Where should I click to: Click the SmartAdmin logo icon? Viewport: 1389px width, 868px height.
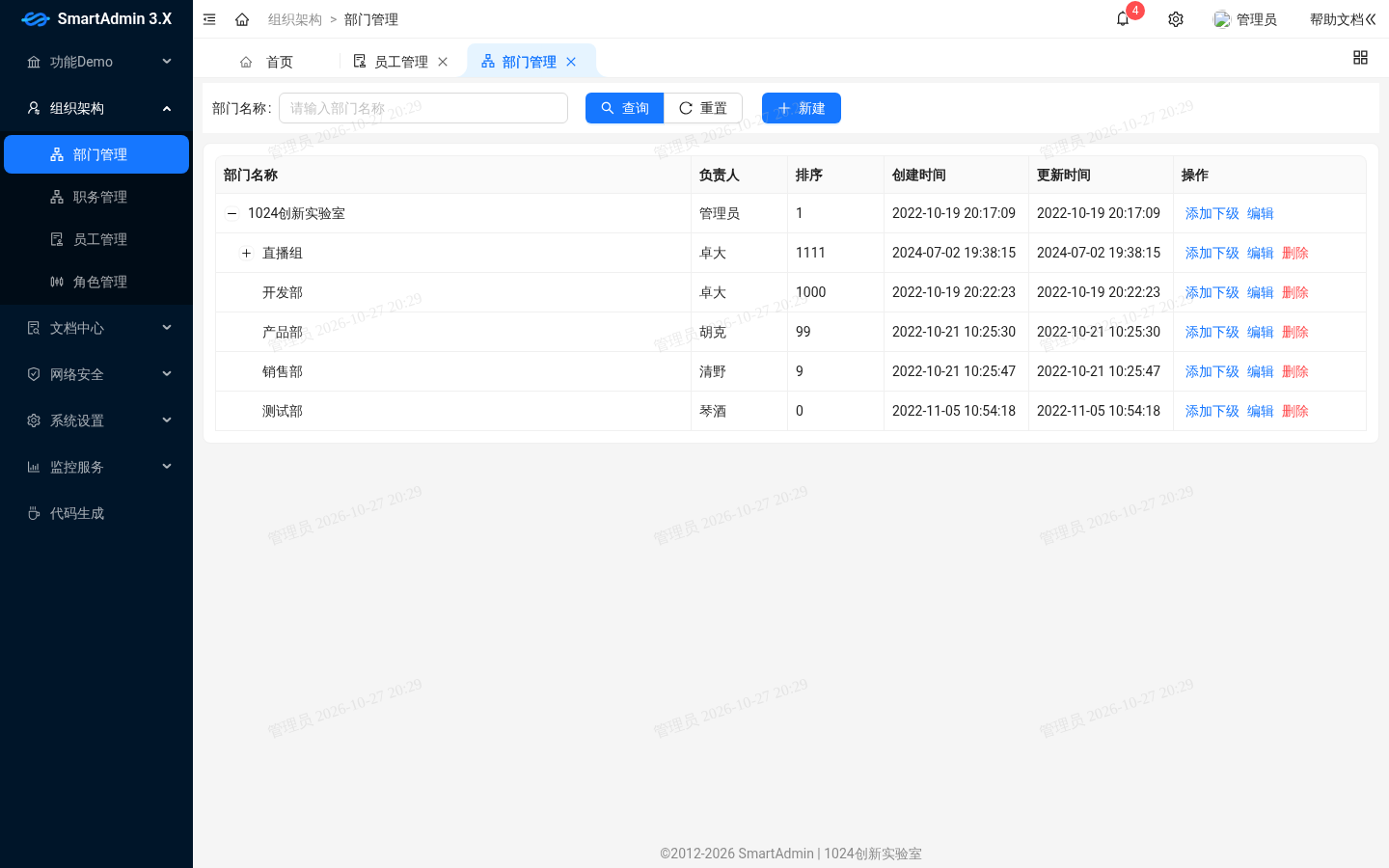pyautogui.click(x=36, y=19)
